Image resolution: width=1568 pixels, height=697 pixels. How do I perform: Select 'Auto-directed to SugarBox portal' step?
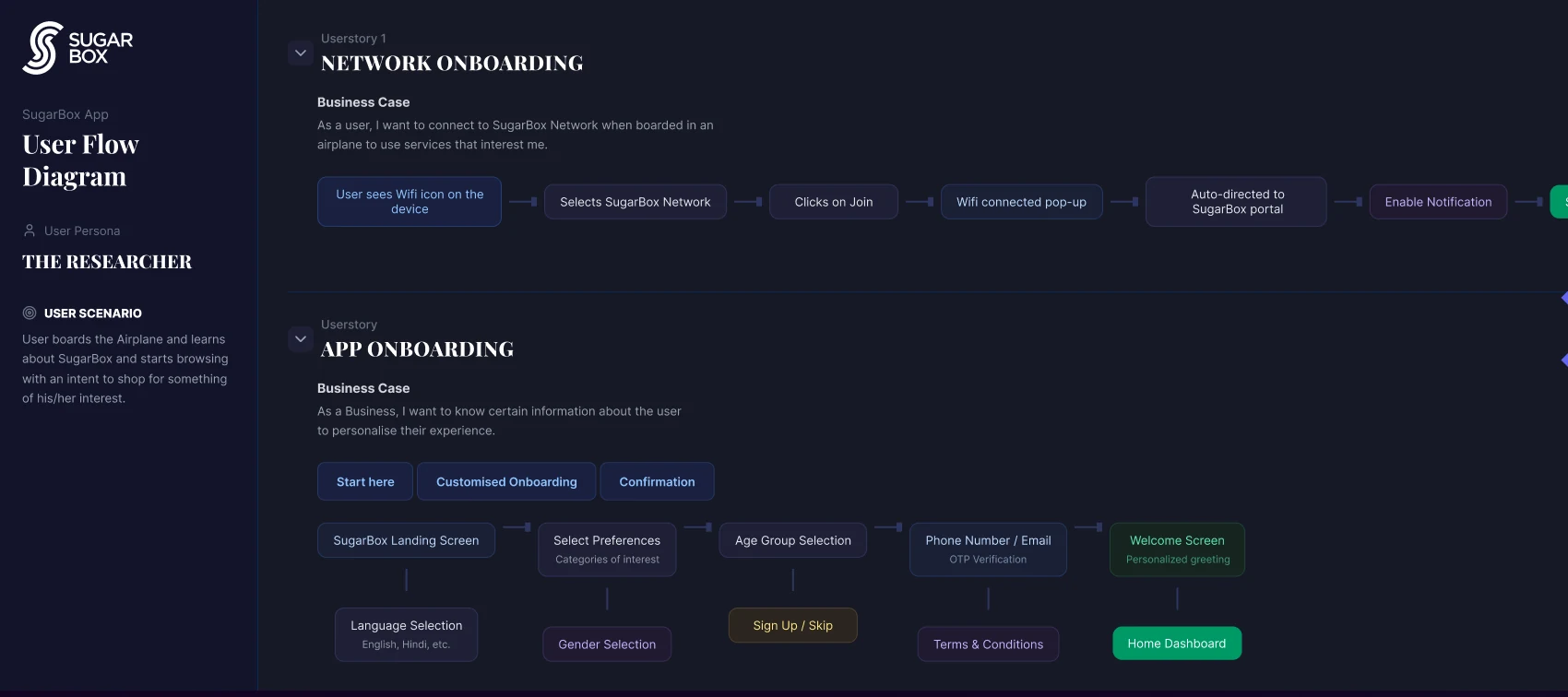[x=1237, y=202]
